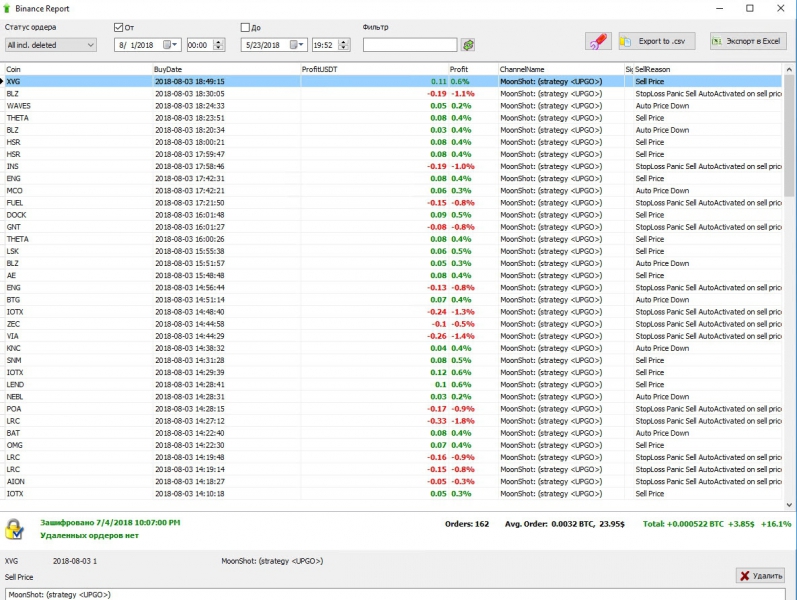797x600 pixels.
Task: Select the LEND coin row
Action: tap(393, 385)
